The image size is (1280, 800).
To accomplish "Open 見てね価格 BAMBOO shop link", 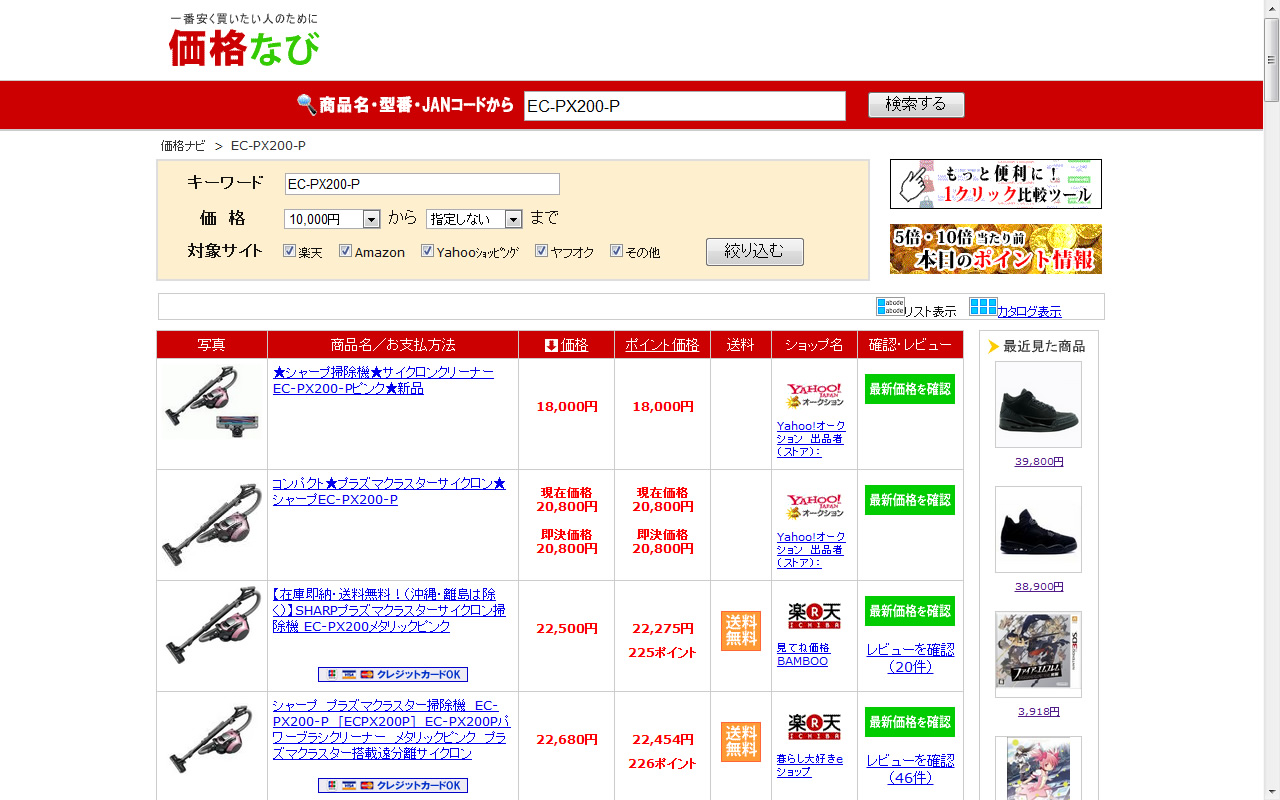I will tap(803, 654).
